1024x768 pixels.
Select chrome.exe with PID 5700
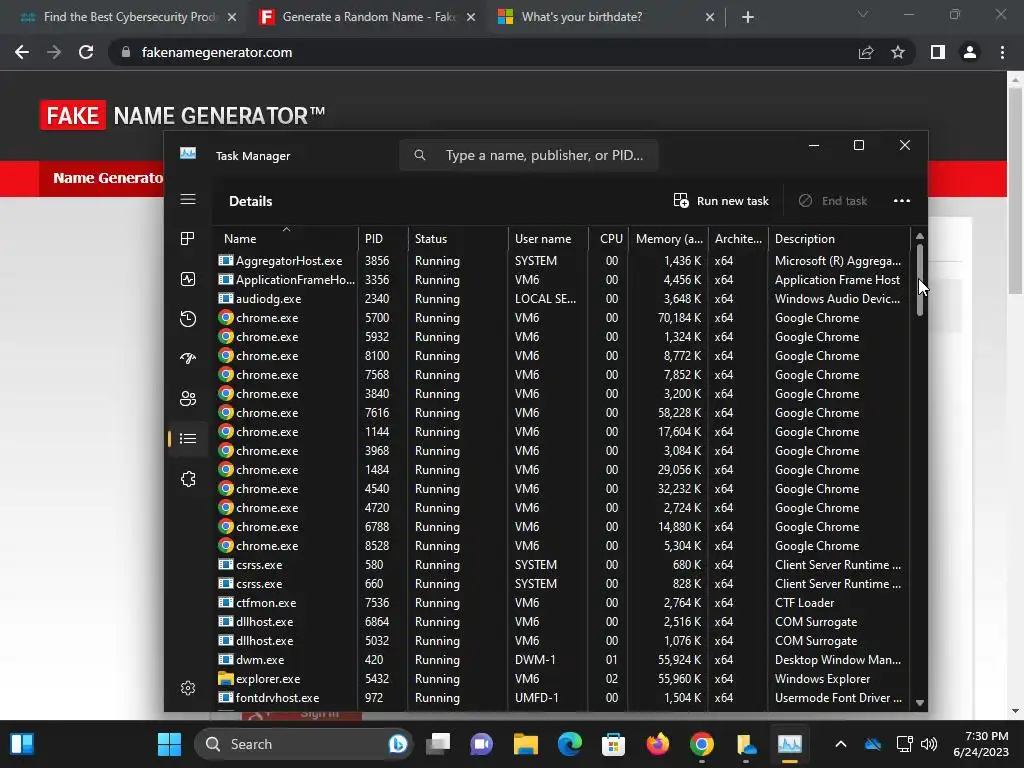[x=562, y=317]
